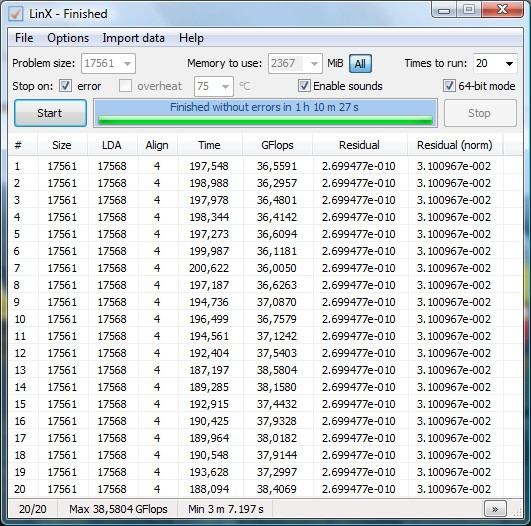Click the Start button
This screenshot has width=531, height=526.
(x=50, y=113)
